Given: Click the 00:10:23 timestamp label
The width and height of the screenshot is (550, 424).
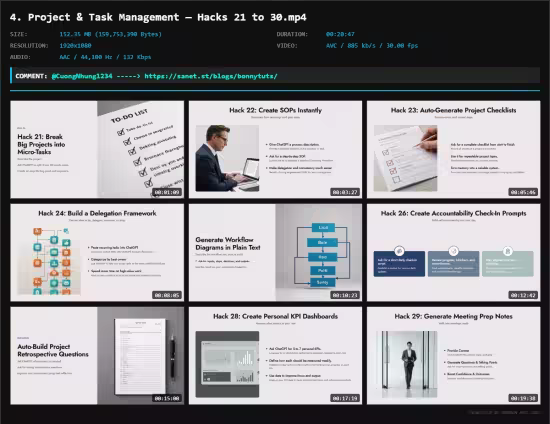Looking at the screenshot, I should coord(345,295).
